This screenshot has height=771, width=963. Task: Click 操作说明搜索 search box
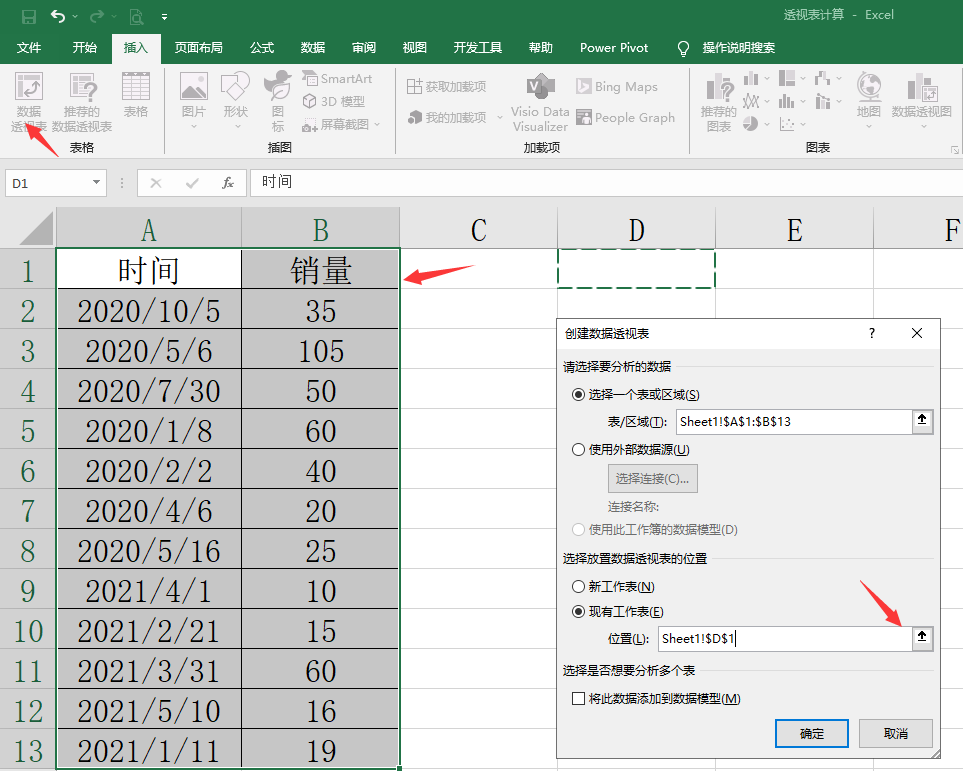[739, 48]
